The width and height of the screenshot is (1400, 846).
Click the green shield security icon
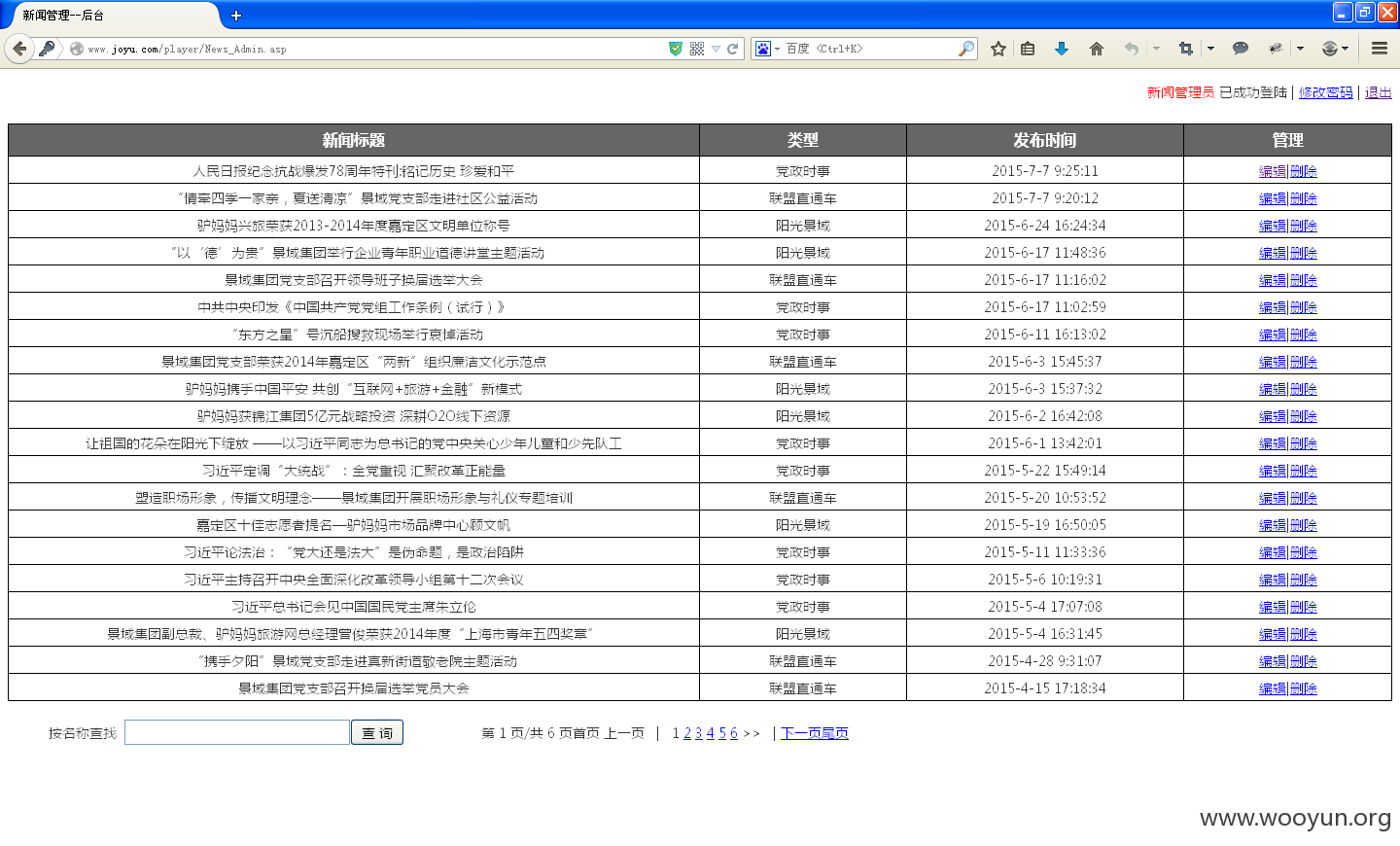(676, 49)
